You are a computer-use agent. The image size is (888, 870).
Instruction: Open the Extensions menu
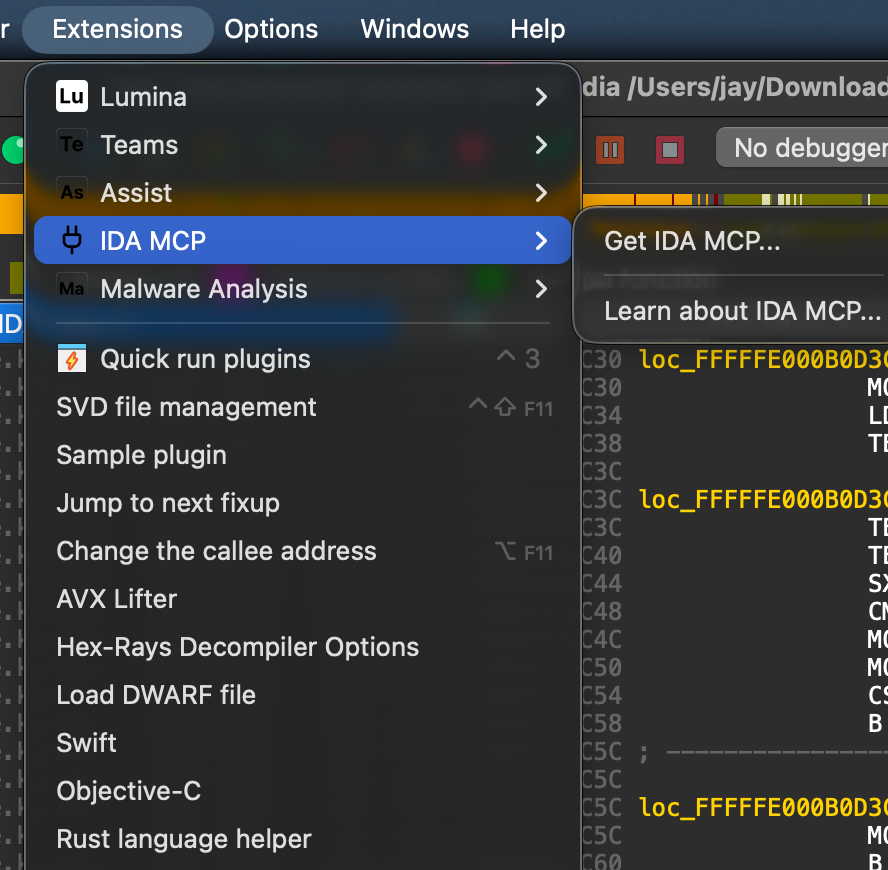(x=117, y=29)
